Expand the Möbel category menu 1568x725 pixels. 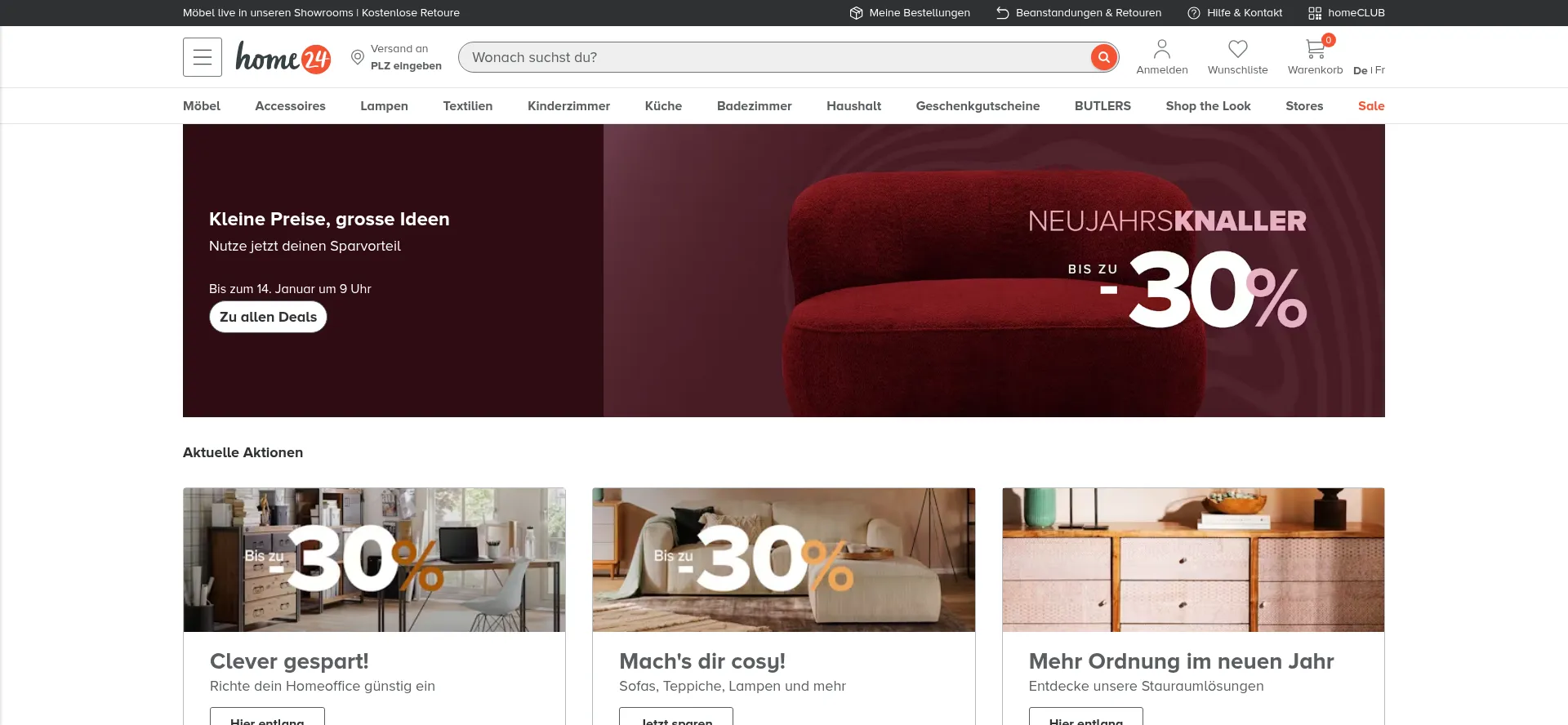tap(202, 106)
